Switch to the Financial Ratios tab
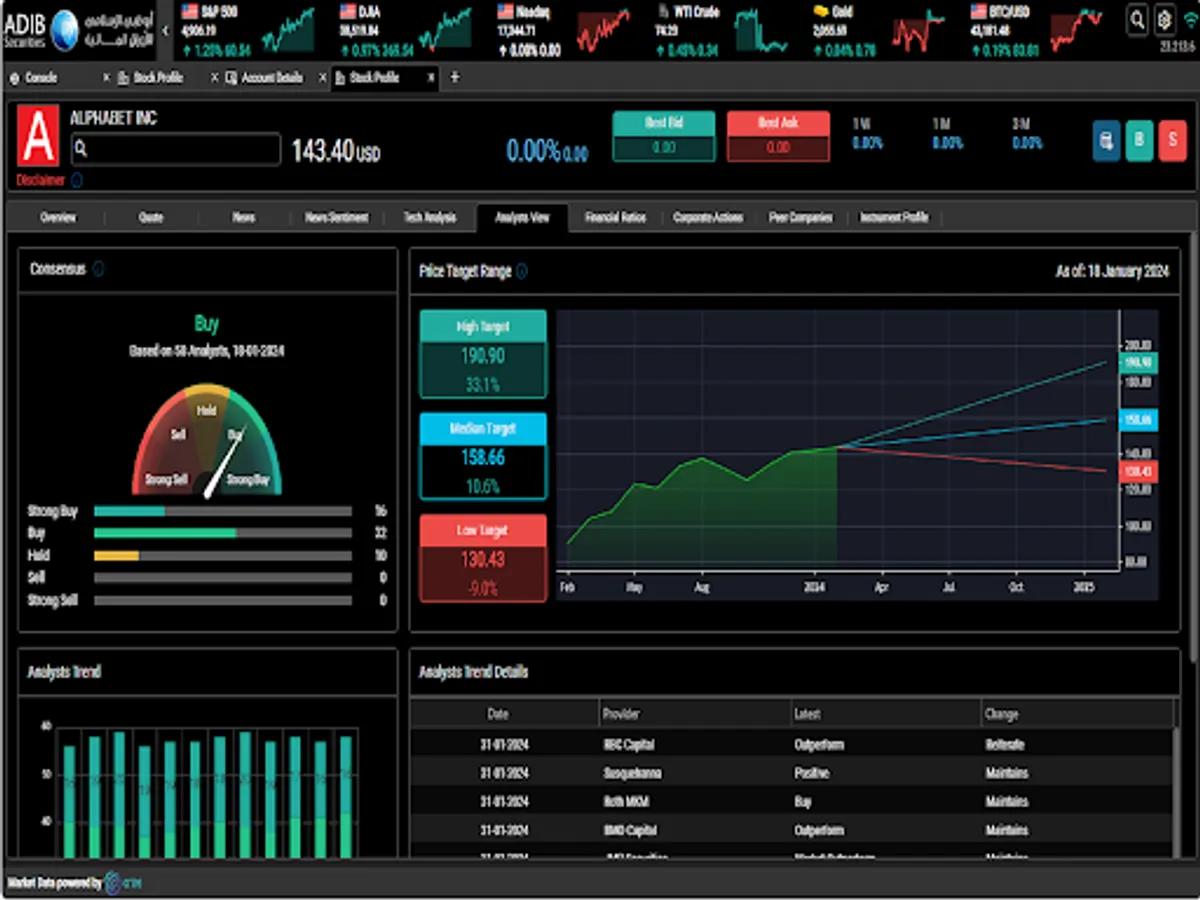The image size is (1200, 900). [x=615, y=217]
